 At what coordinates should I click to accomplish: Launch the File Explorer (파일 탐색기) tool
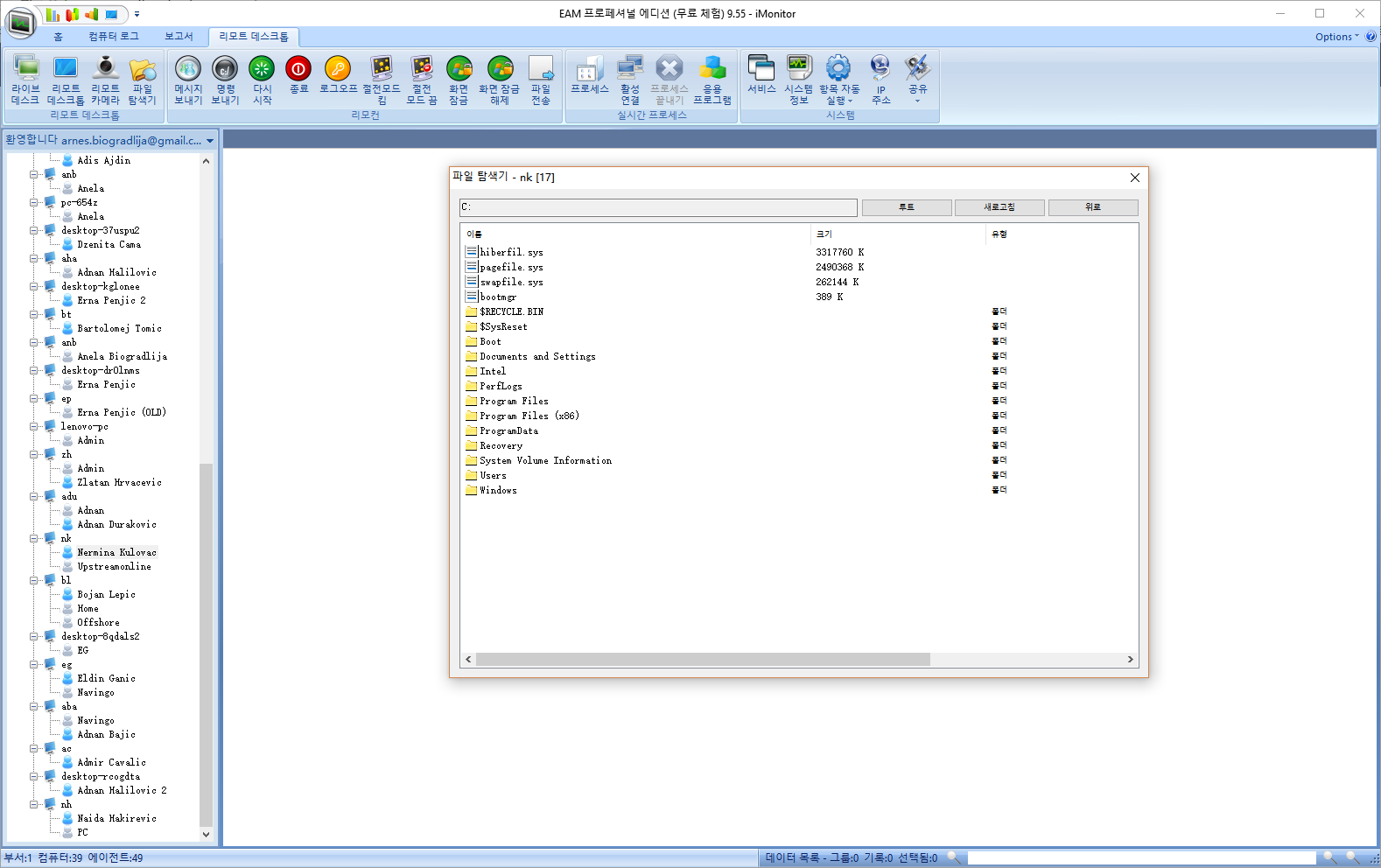click(x=143, y=80)
